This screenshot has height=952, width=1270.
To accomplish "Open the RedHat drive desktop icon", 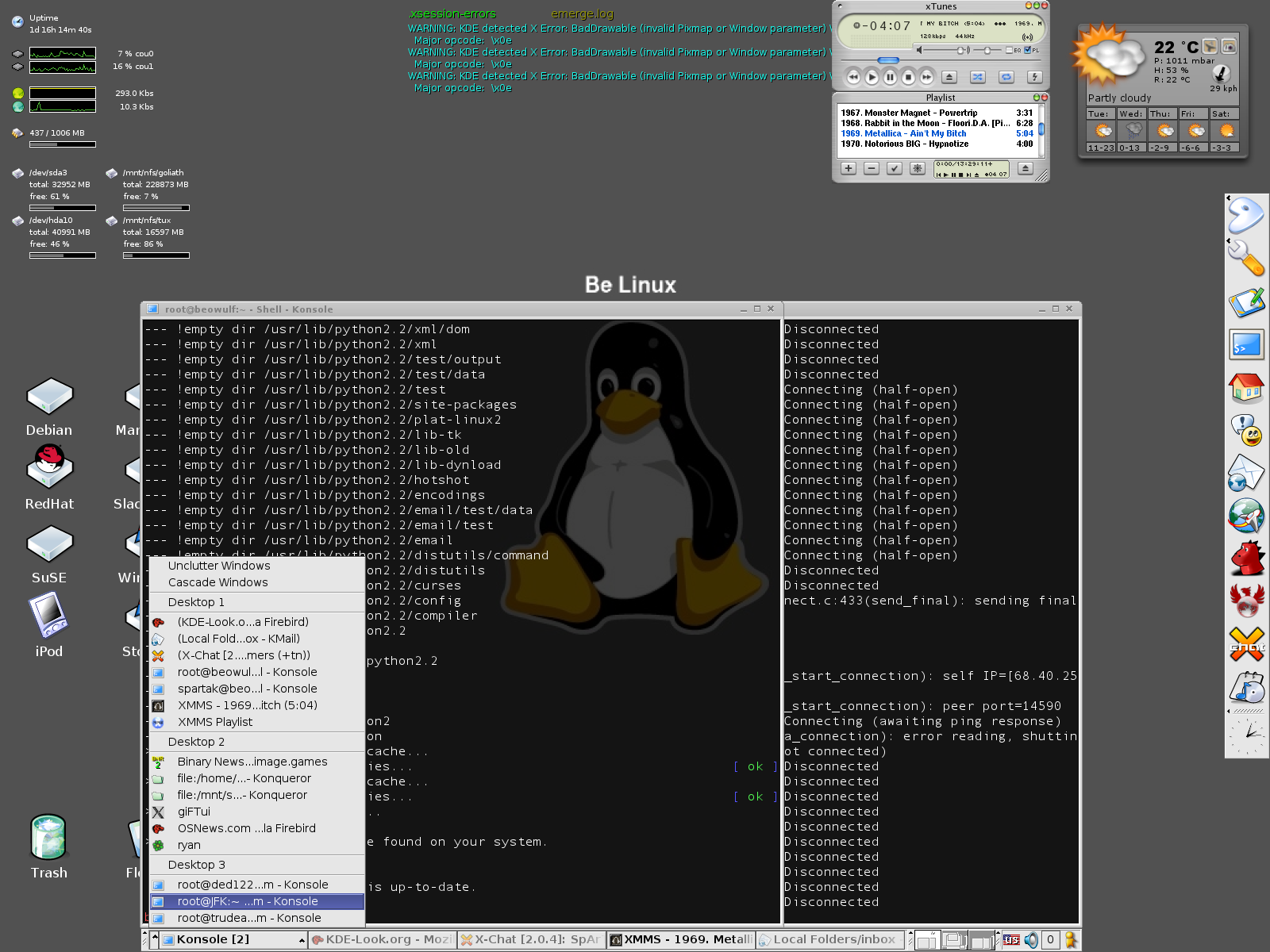I will pyautogui.click(x=49, y=478).
